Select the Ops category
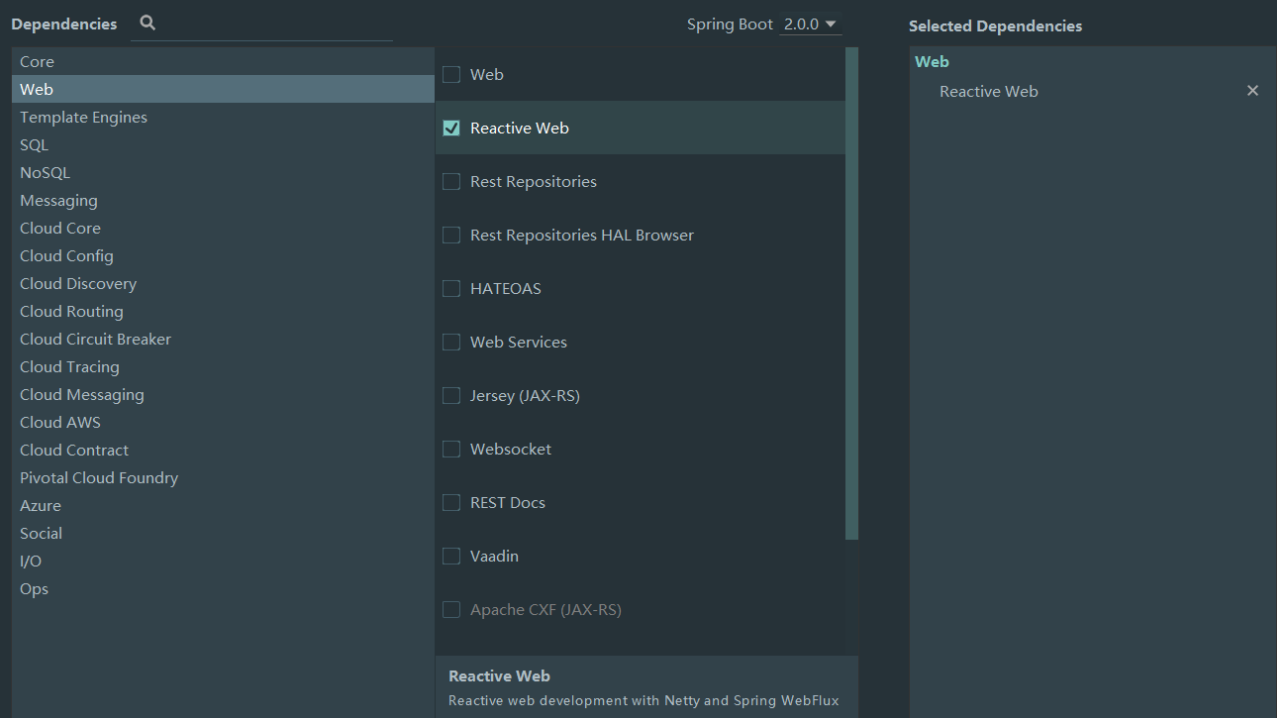Viewport: 1277px width, 718px height. (223, 589)
